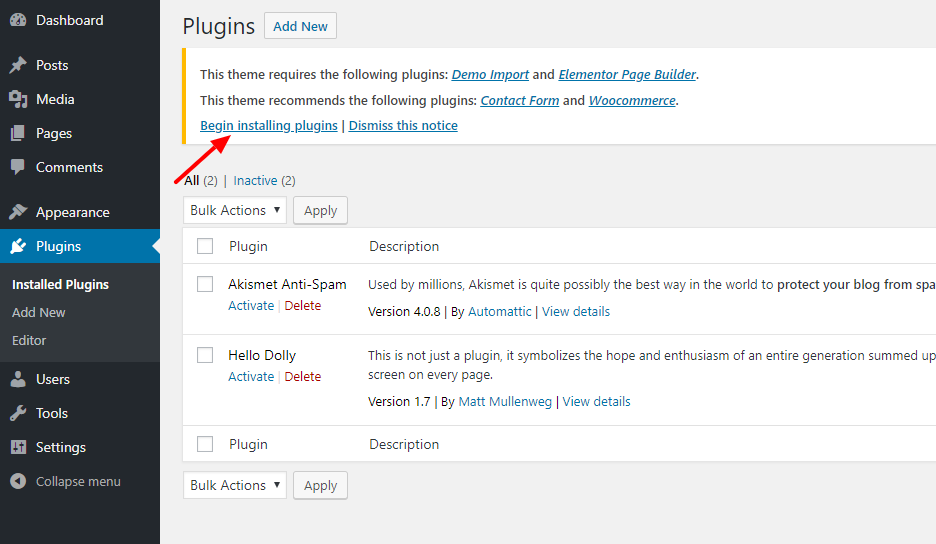Click the Users person icon
Viewport: 936px width, 544px height.
tap(18, 379)
